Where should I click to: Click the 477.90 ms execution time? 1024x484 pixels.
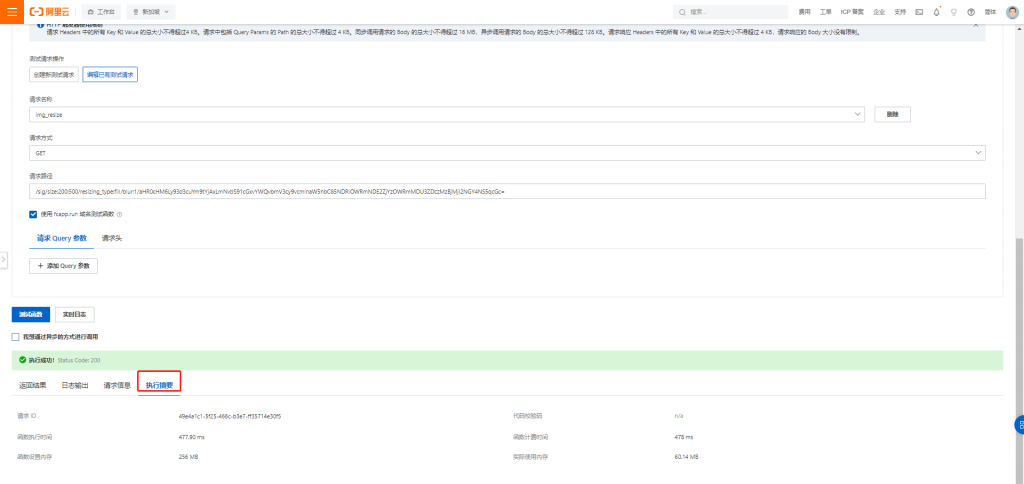[x=191, y=437]
